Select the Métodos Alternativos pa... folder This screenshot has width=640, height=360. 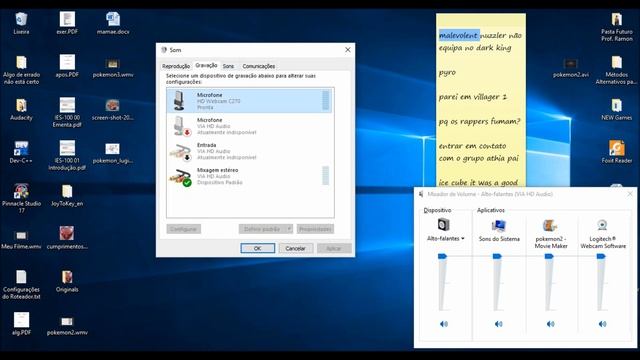click(x=617, y=70)
